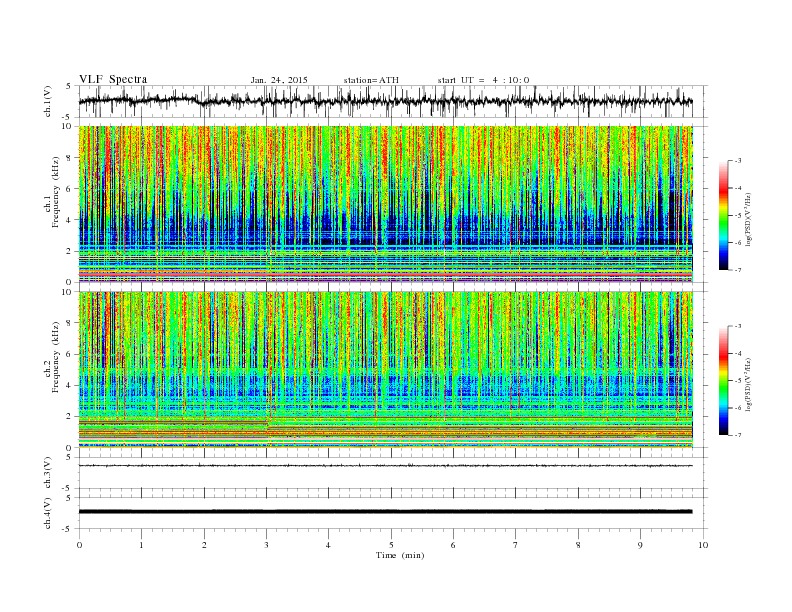Click the color scale bar beside ch.1 spectrogram
Viewport: 792px width, 612px height.
pos(723,215)
